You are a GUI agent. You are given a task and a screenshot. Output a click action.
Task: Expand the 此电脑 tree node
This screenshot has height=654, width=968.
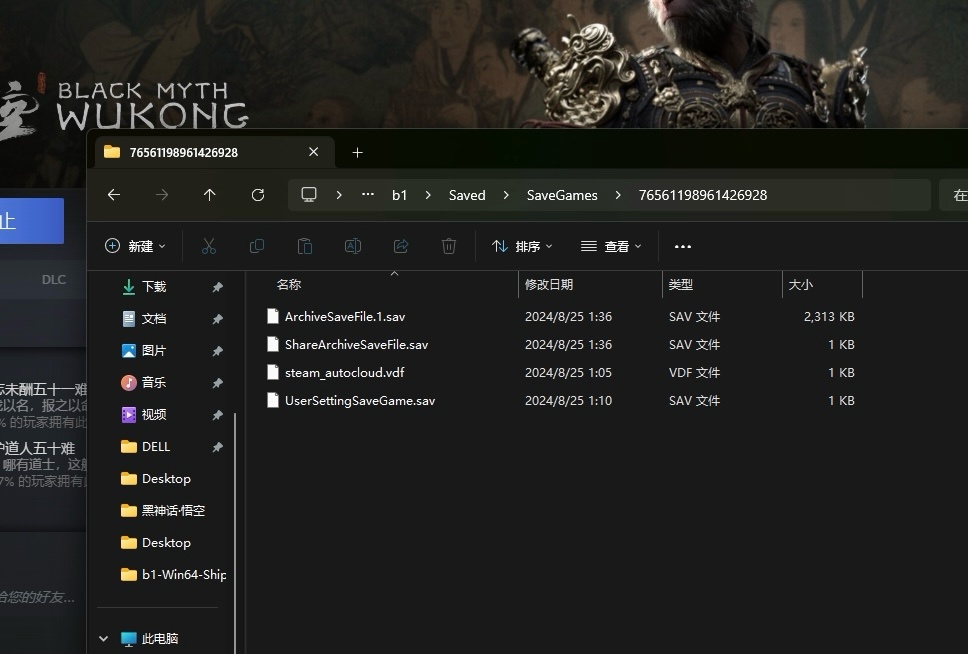(x=104, y=638)
